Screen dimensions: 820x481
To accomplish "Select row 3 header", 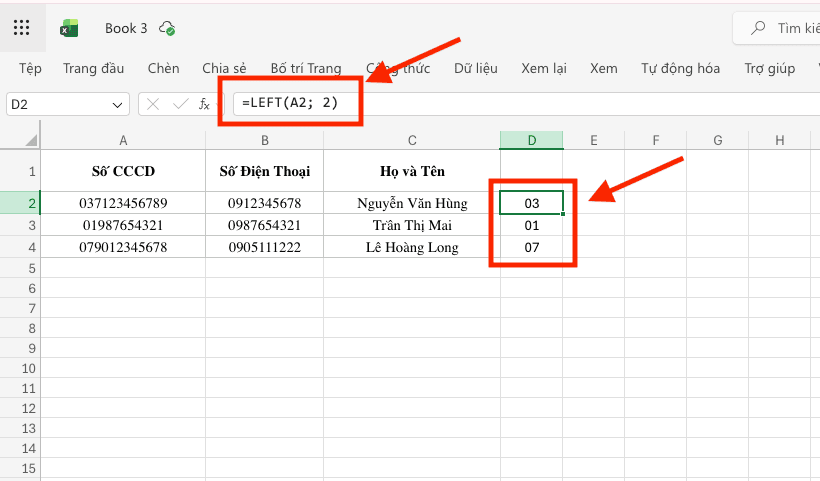I will click(x=20, y=225).
